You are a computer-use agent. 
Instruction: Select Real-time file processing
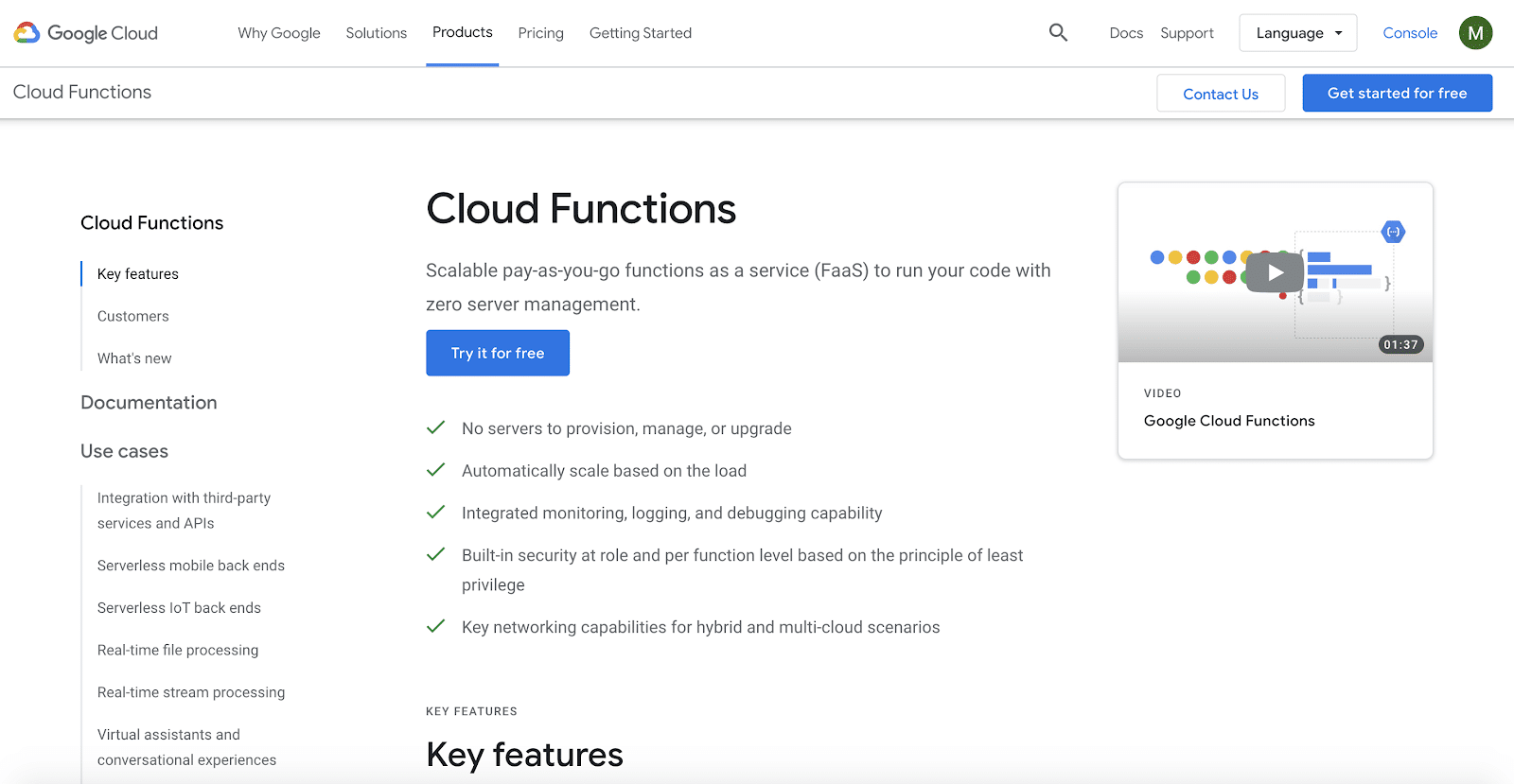pyautogui.click(x=178, y=651)
